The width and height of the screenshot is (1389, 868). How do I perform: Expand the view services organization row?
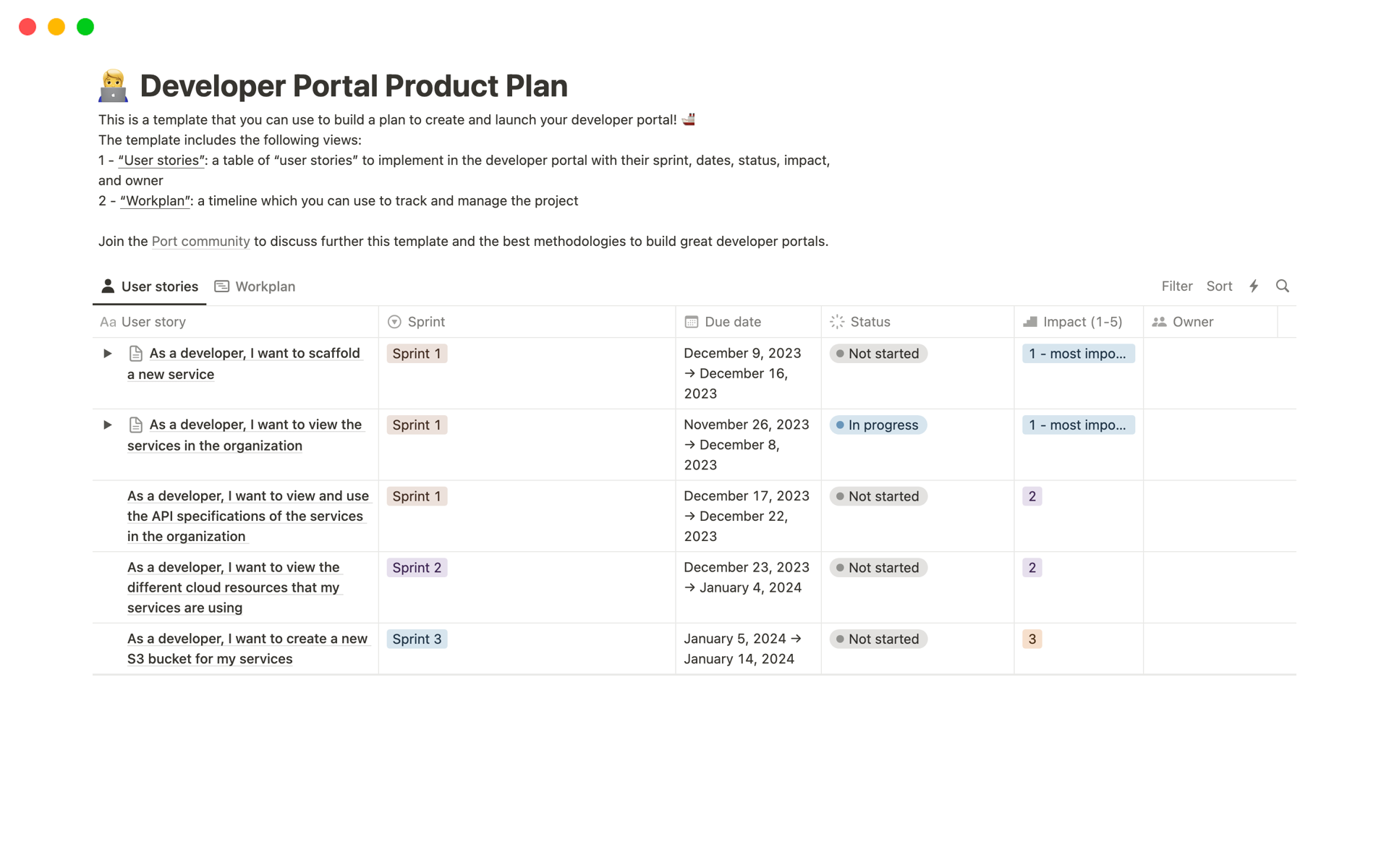click(x=107, y=425)
